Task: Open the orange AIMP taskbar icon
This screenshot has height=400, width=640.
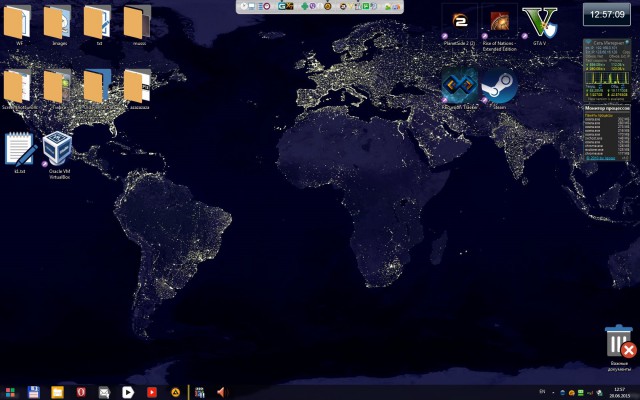Action: (x=176, y=393)
